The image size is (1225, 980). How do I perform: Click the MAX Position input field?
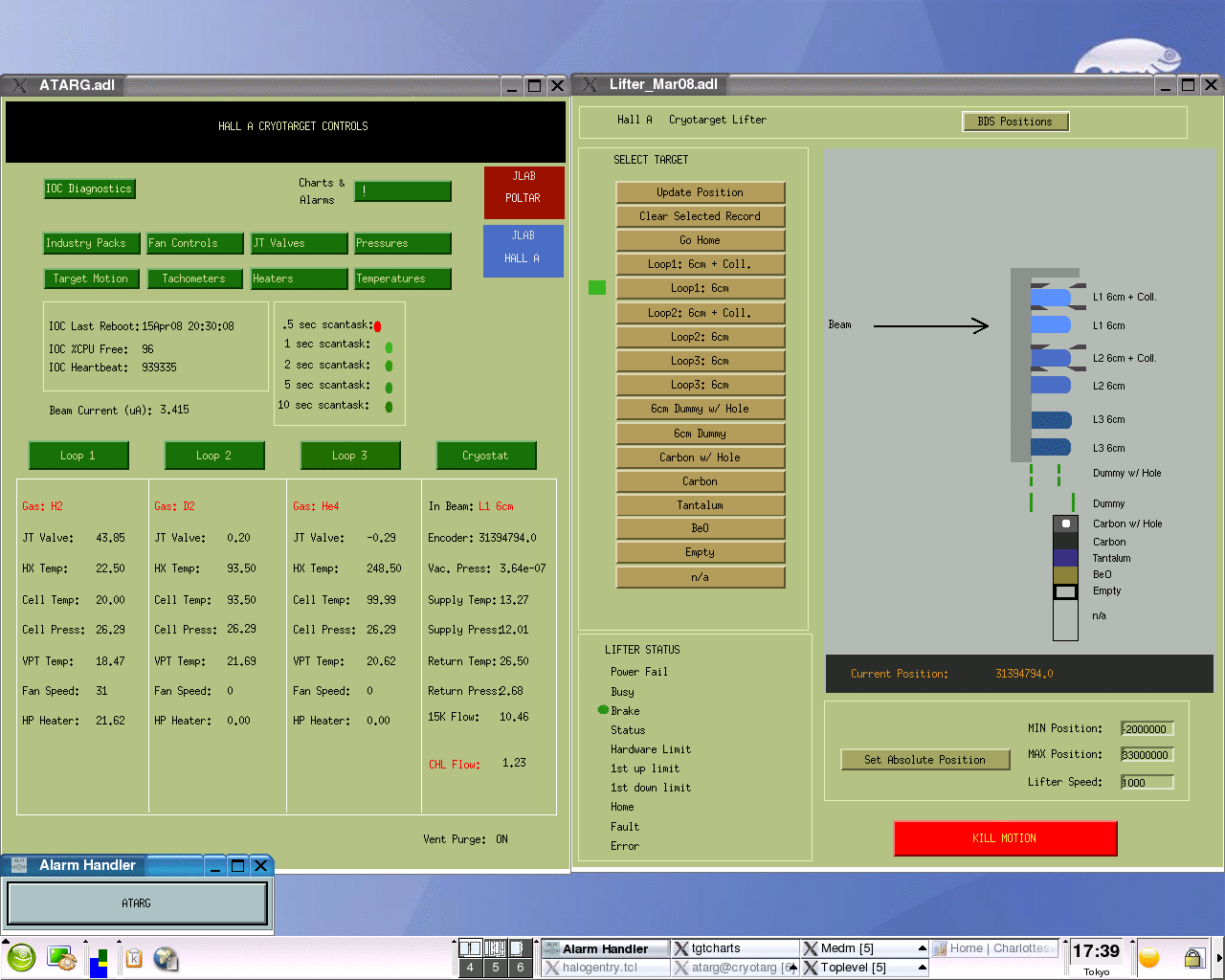[1147, 755]
